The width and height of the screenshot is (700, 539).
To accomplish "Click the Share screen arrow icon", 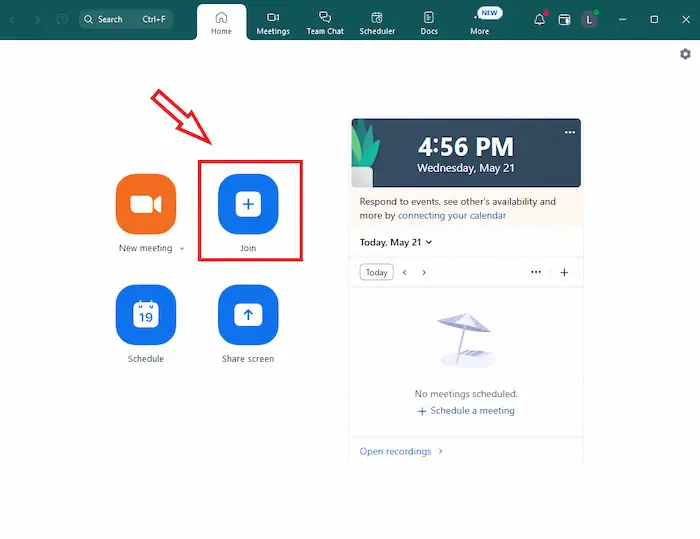I will click(248, 315).
